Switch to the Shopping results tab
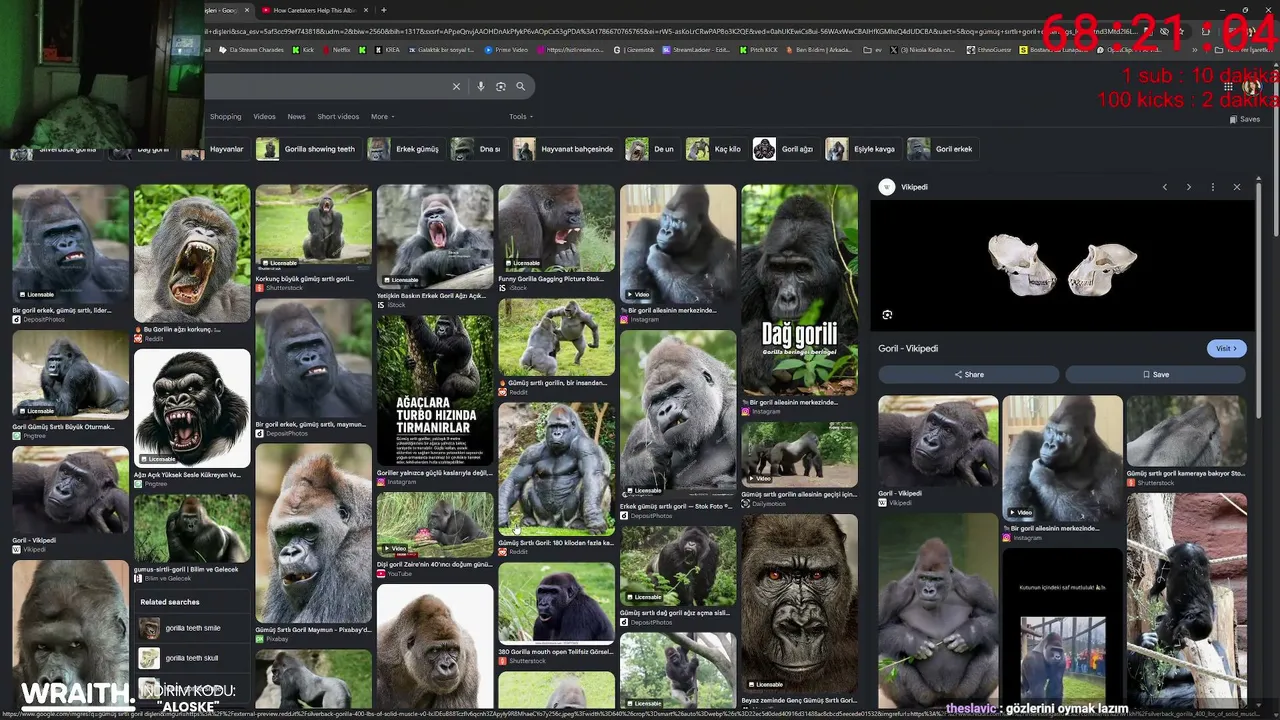Image resolution: width=1280 pixels, height=720 pixels. tap(225, 117)
